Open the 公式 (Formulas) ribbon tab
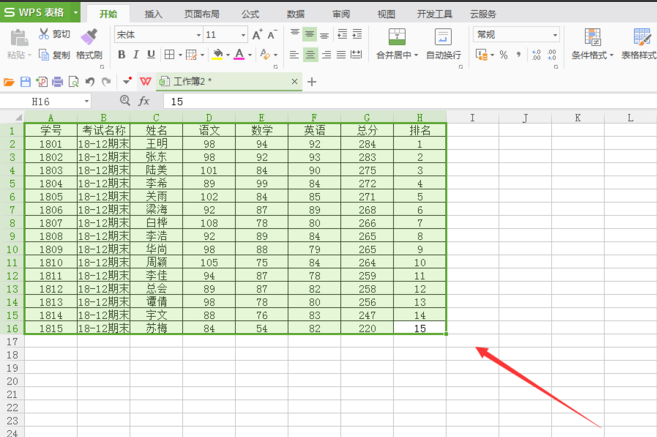This screenshot has width=657, height=437. click(250, 14)
